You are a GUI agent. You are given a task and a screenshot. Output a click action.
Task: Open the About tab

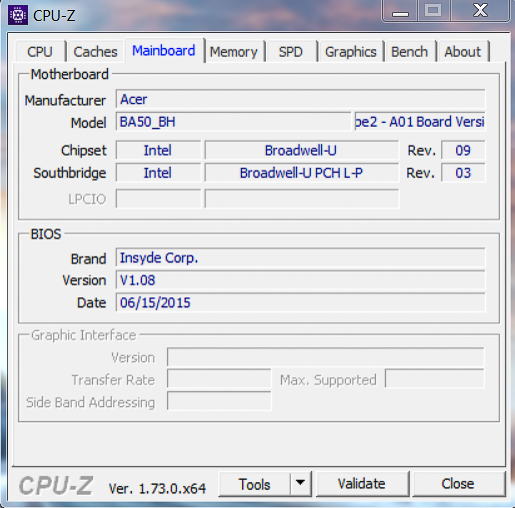(x=463, y=52)
